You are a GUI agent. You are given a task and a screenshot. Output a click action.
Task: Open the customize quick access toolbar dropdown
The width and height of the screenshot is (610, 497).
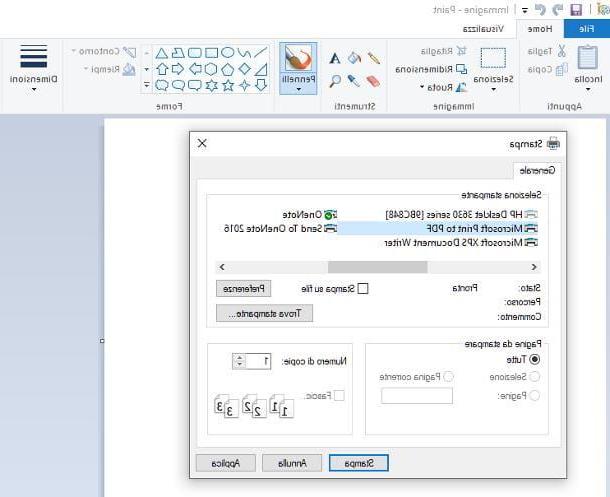(525, 10)
